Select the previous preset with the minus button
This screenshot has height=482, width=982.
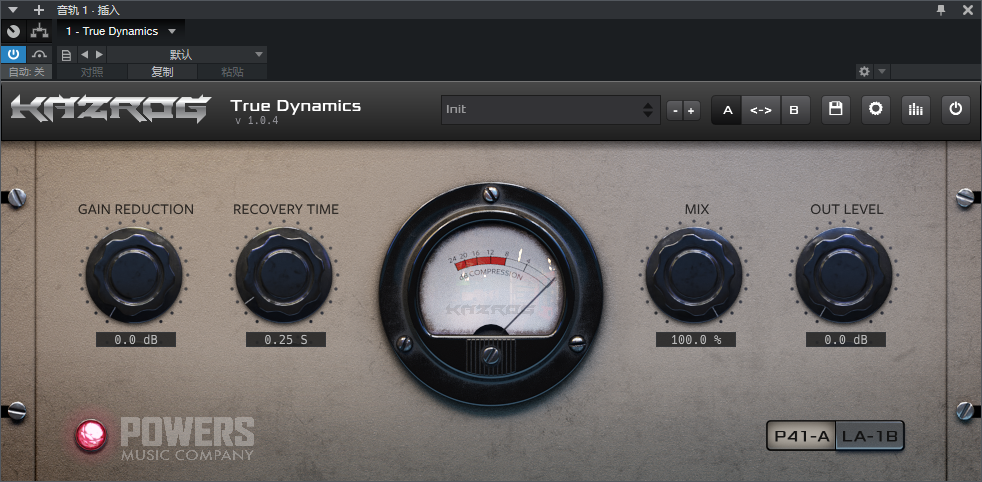pyautogui.click(x=674, y=111)
